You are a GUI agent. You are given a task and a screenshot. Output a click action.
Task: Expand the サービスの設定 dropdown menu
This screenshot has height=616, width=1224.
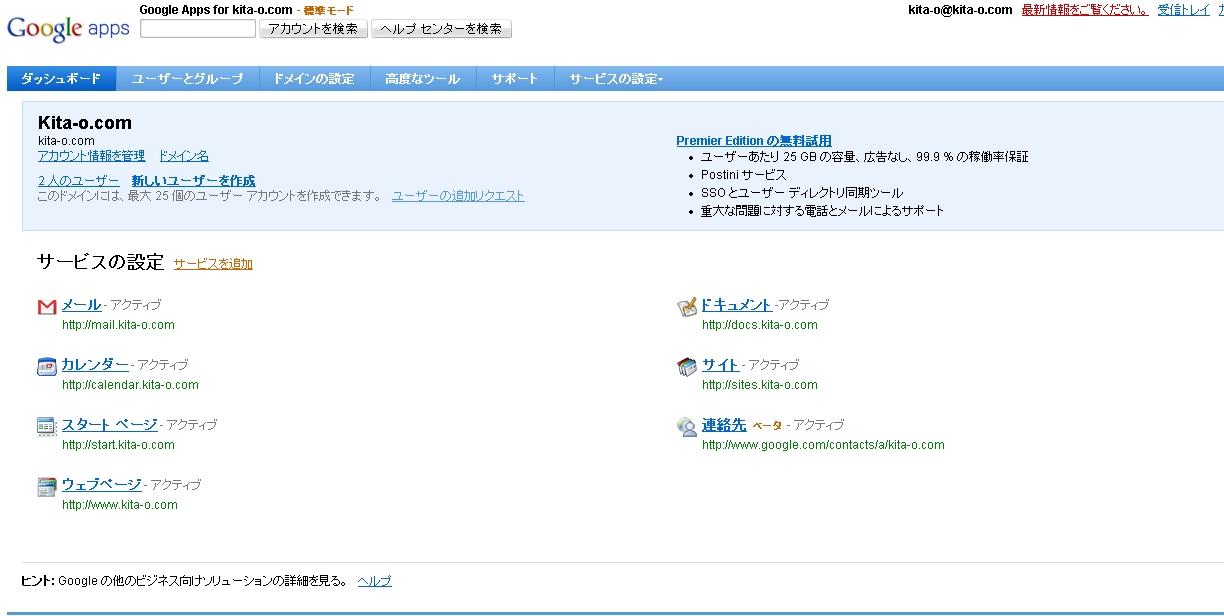pos(616,79)
